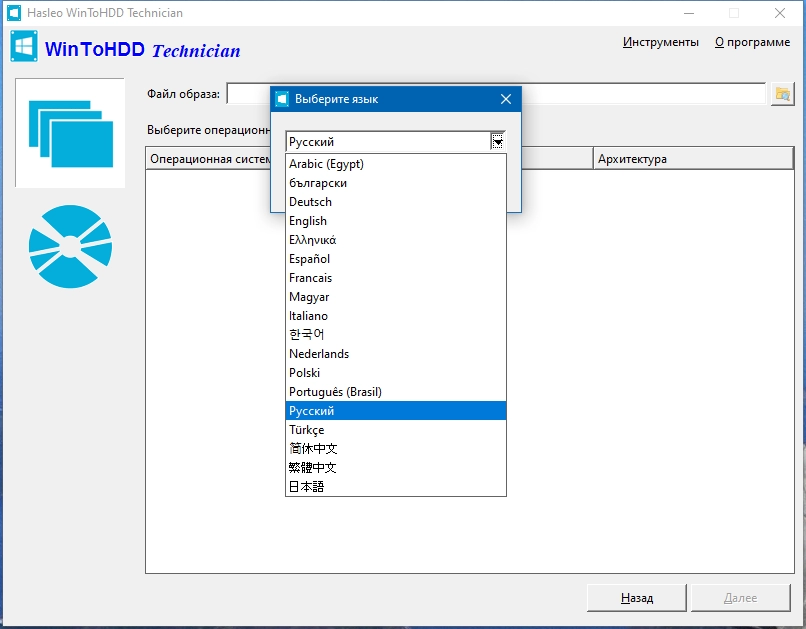Choose English in the language list
This screenshot has height=629, width=806.
(396, 221)
